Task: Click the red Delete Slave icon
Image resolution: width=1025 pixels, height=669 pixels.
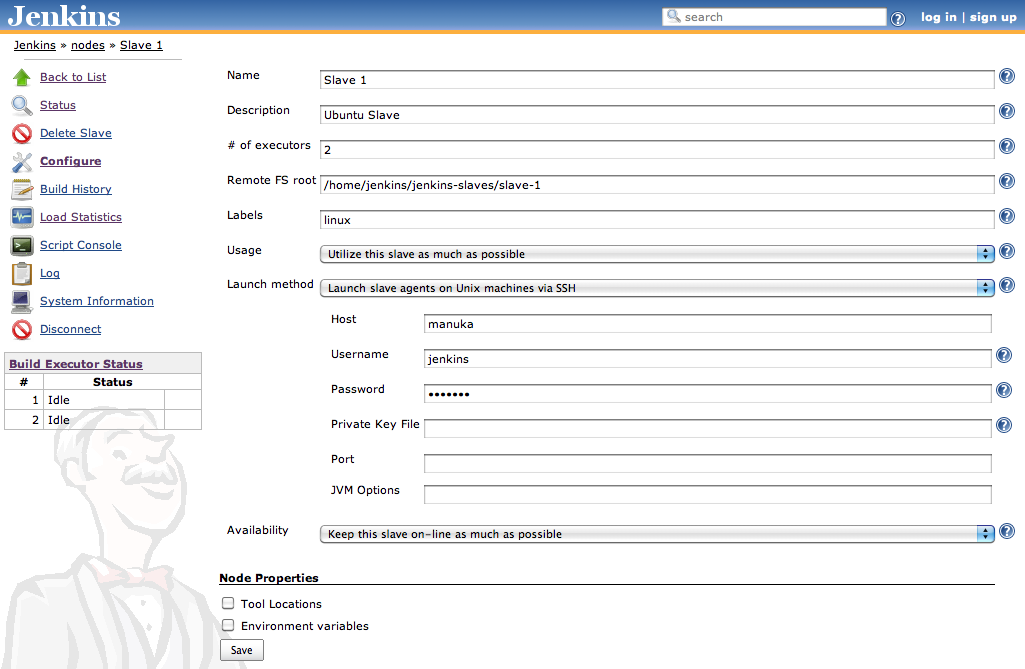Action: click(x=22, y=133)
